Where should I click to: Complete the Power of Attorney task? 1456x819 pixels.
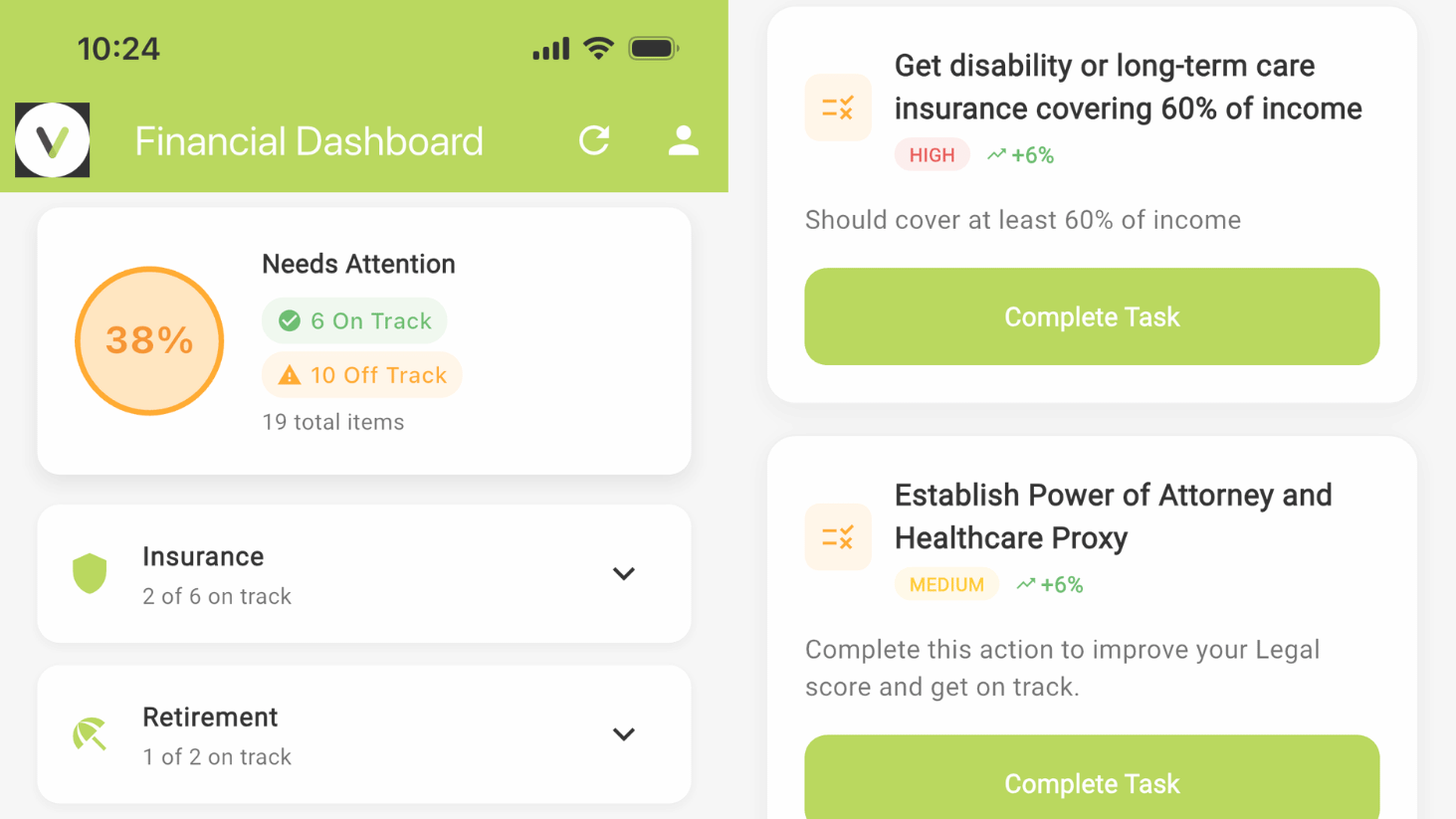tap(1092, 783)
